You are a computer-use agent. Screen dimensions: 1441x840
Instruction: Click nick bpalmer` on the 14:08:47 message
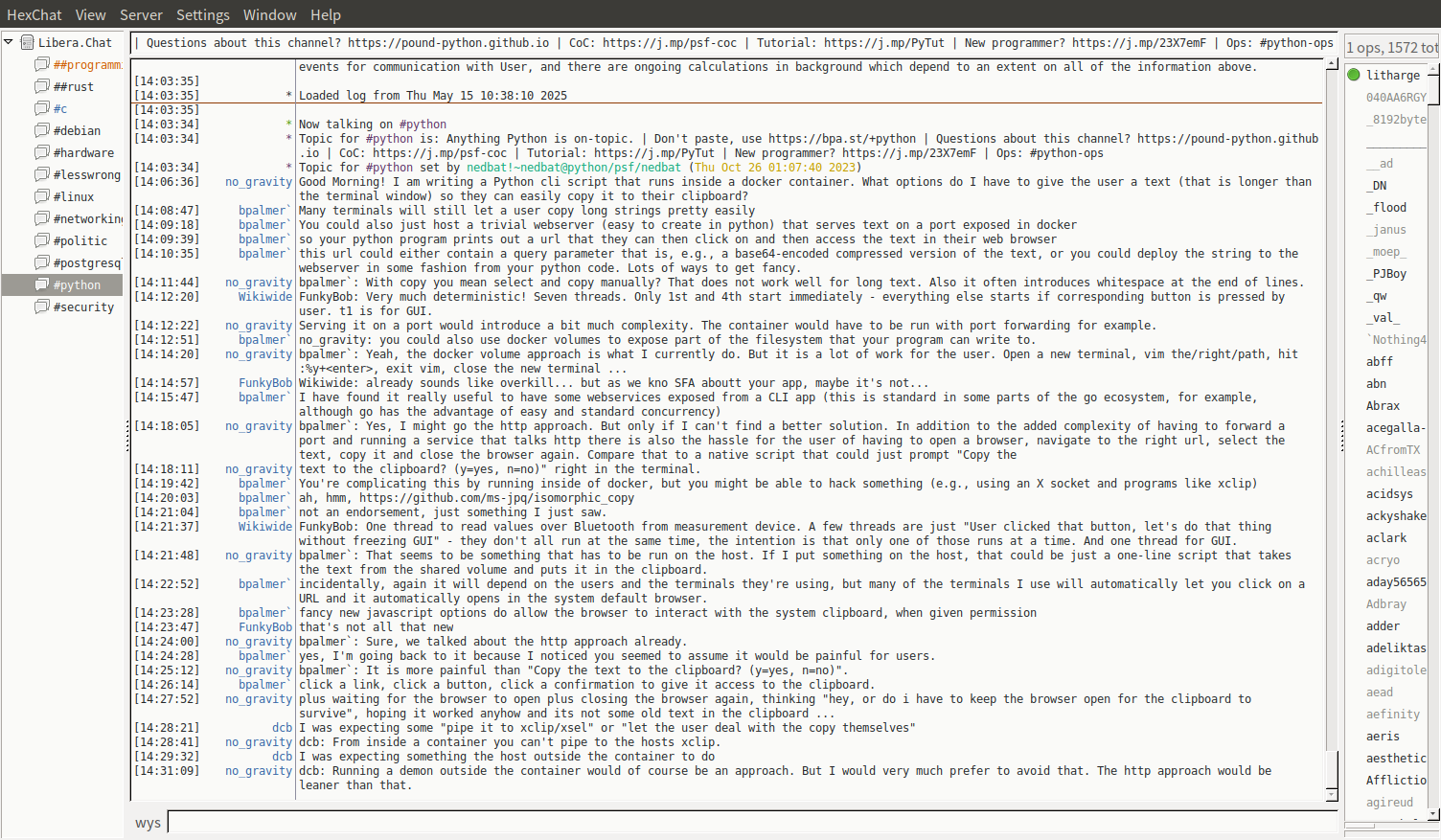click(263, 210)
